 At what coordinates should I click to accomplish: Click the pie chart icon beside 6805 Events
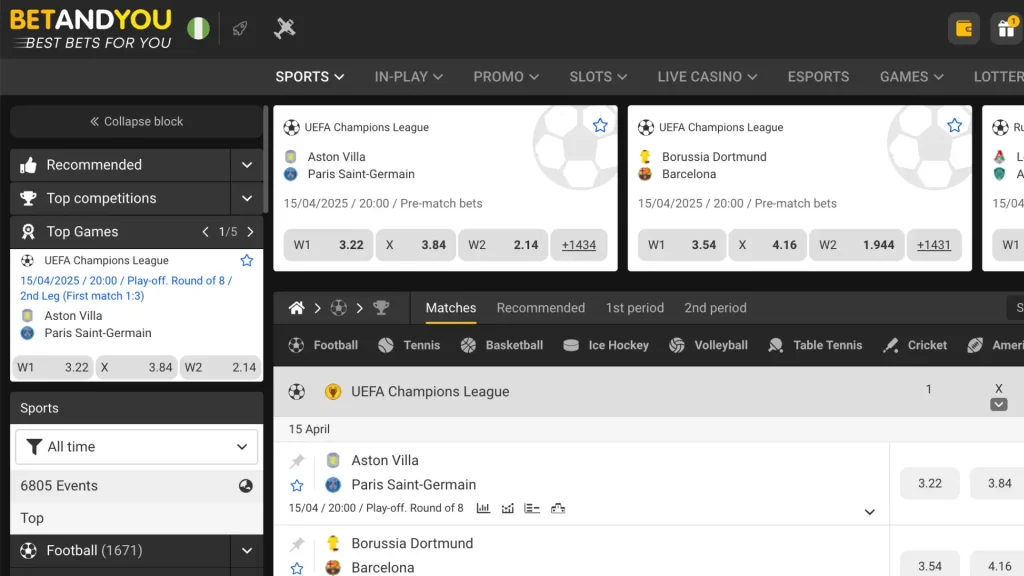pyautogui.click(x=246, y=486)
